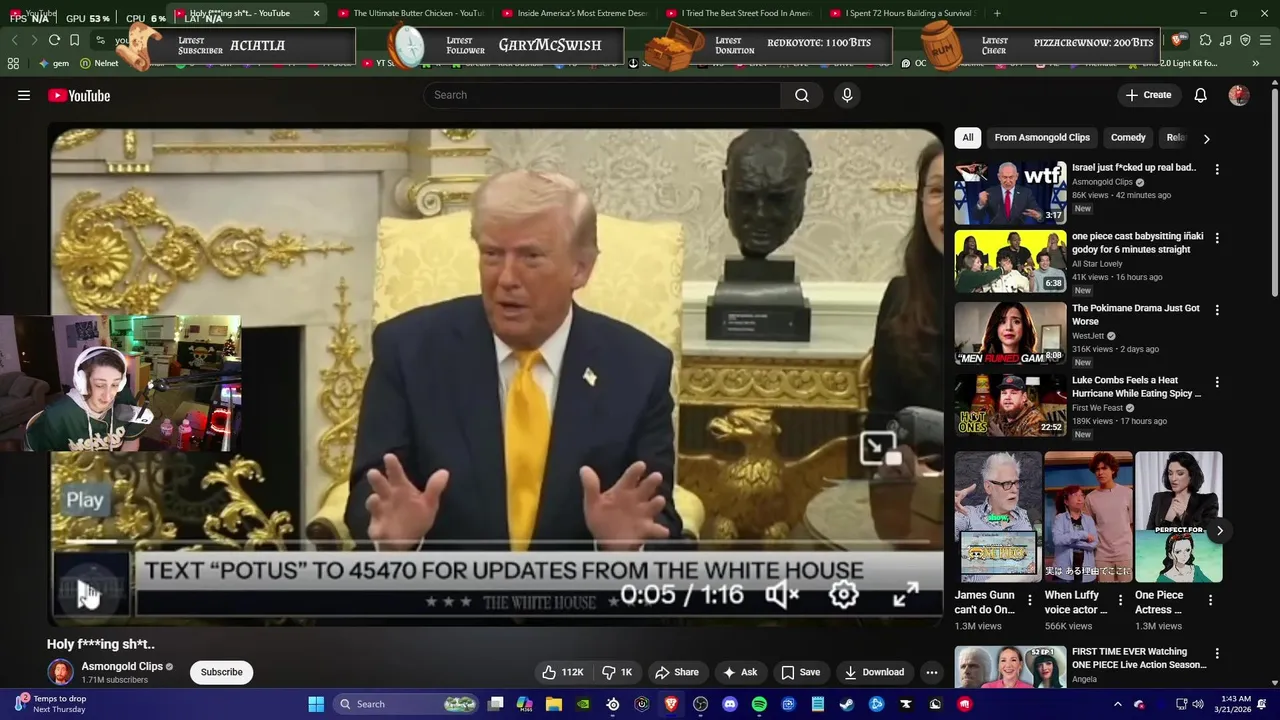
Task: Open options for 'FIRST TIME EVER Watching' video
Action: [x=1217, y=653]
